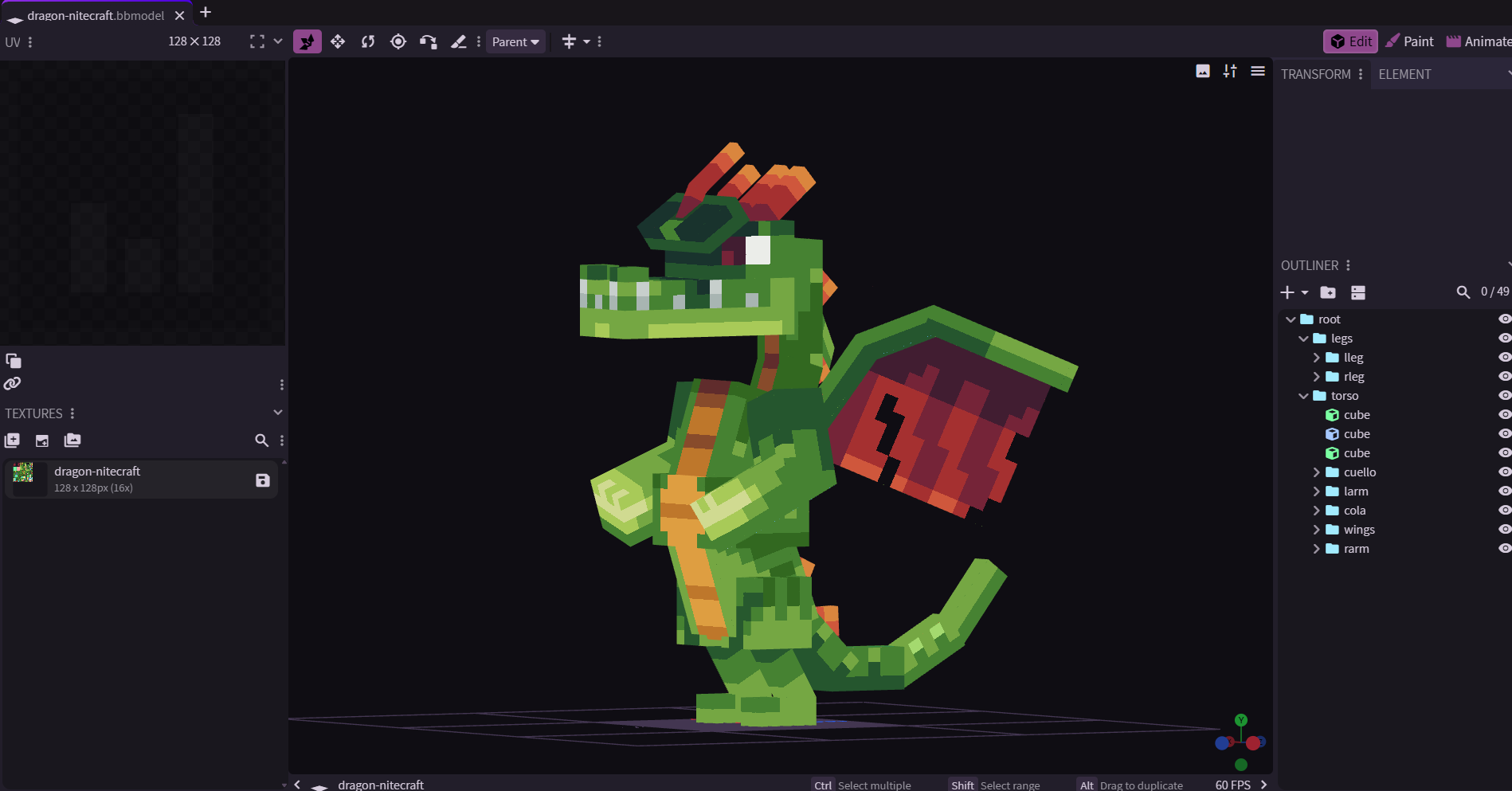The width and height of the screenshot is (1512, 791).
Task: Open the Parent transform space dropdown
Action: (x=515, y=41)
